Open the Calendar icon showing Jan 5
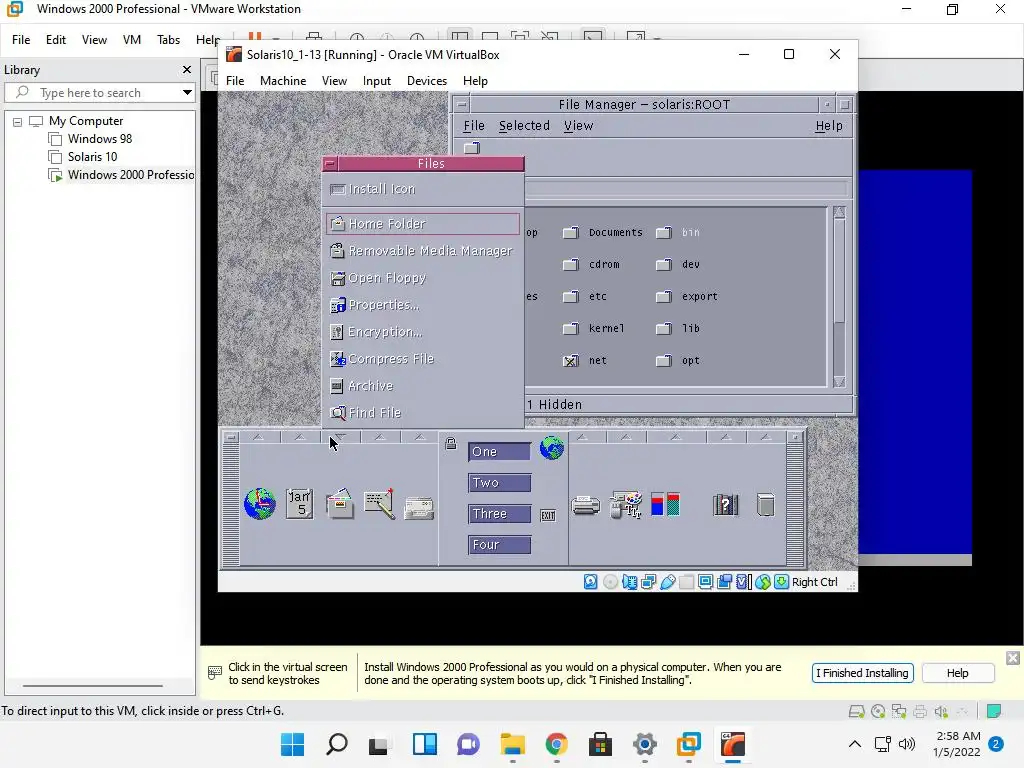 click(x=300, y=504)
